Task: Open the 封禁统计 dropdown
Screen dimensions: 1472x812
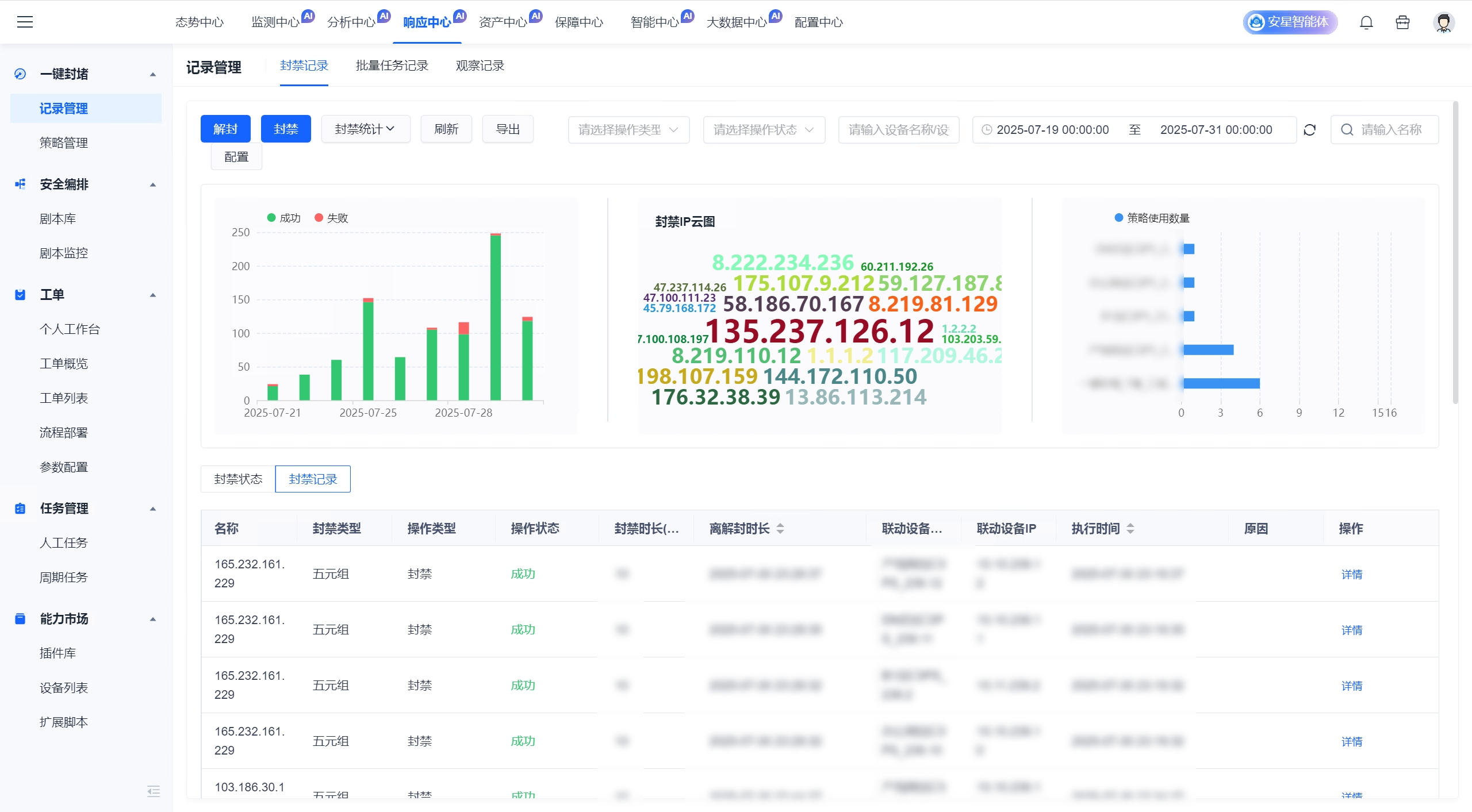Action: pos(365,129)
